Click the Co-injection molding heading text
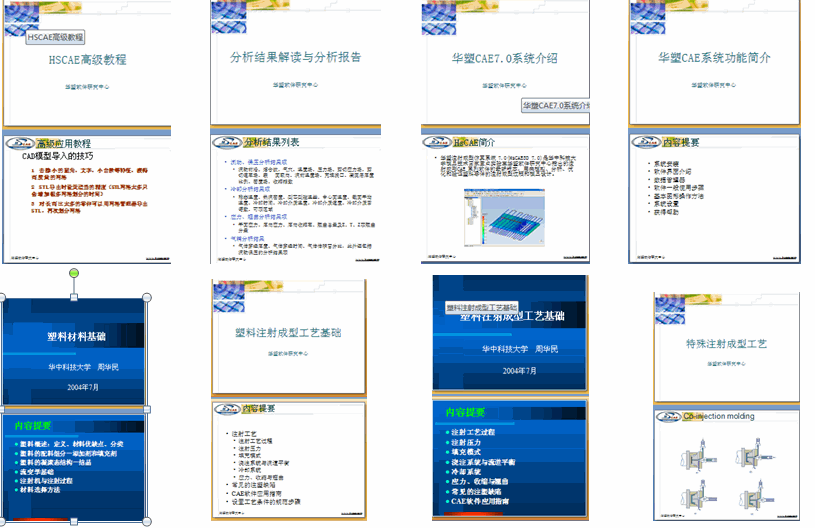The image size is (815, 528). (x=719, y=416)
